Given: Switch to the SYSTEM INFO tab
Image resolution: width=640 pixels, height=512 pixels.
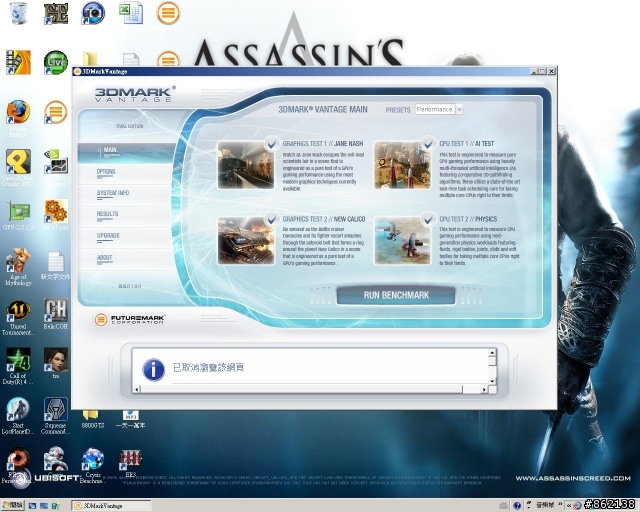Looking at the screenshot, I should 127,194.
